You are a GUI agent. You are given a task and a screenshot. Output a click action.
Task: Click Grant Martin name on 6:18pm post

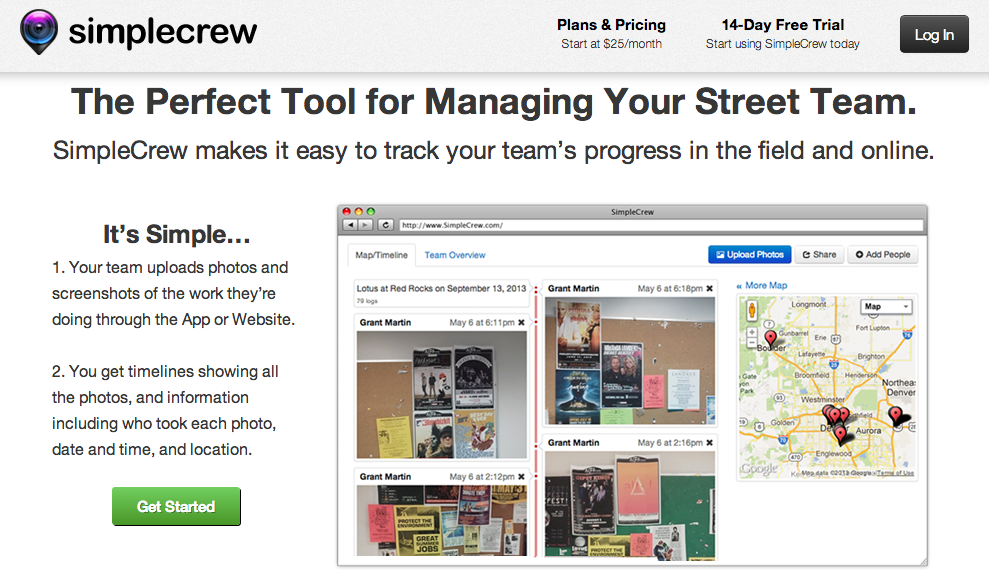coord(573,288)
